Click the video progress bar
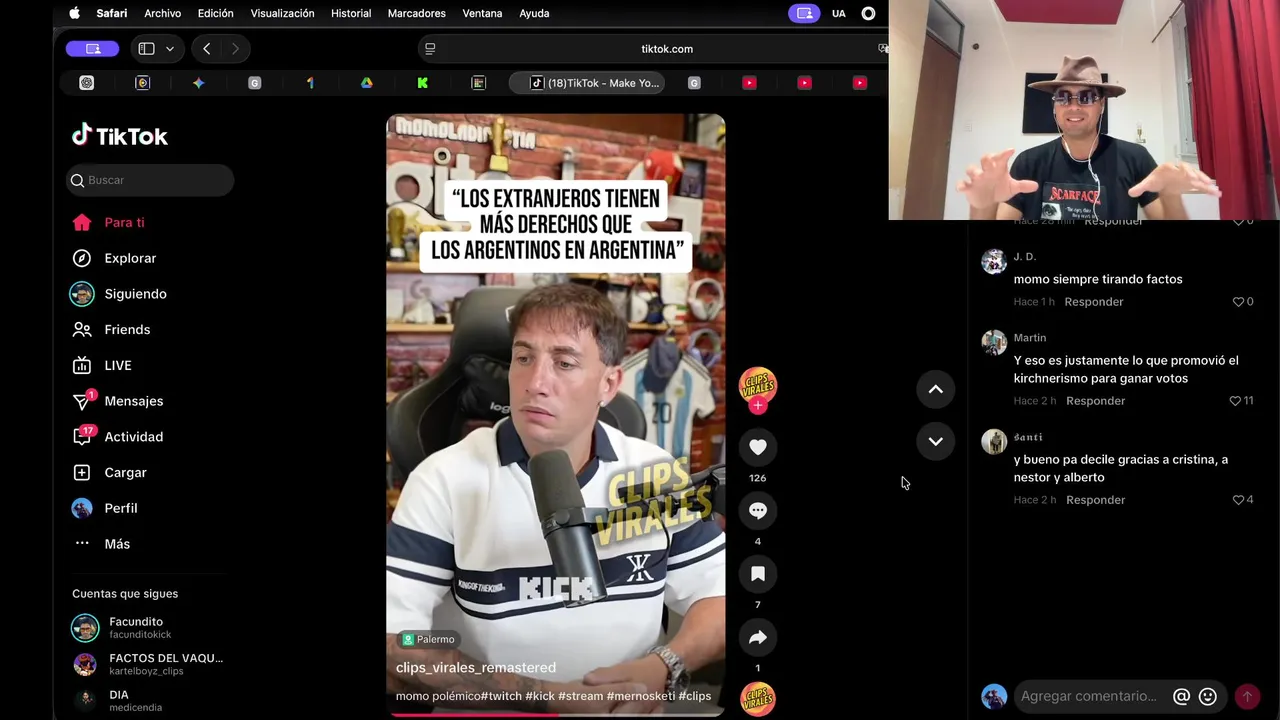The height and width of the screenshot is (720, 1280). (556, 714)
